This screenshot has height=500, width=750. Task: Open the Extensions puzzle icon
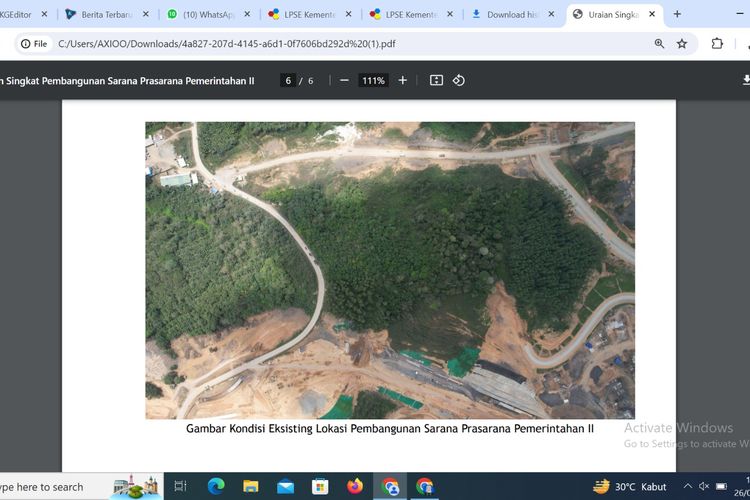tap(717, 44)
